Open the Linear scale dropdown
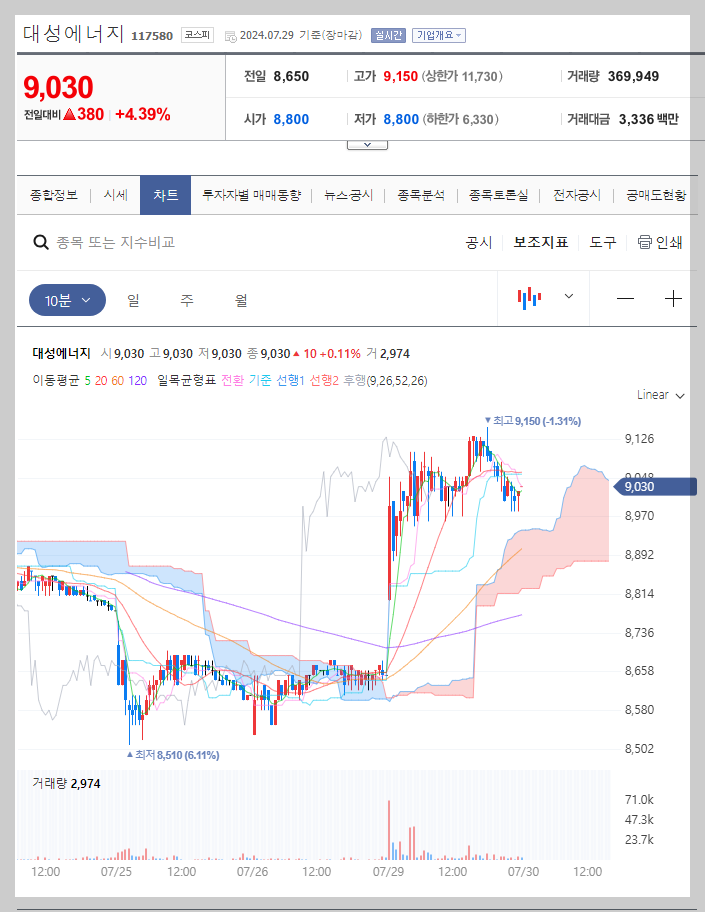Viewport: 705px width, 912px height. tap(655, 395)
